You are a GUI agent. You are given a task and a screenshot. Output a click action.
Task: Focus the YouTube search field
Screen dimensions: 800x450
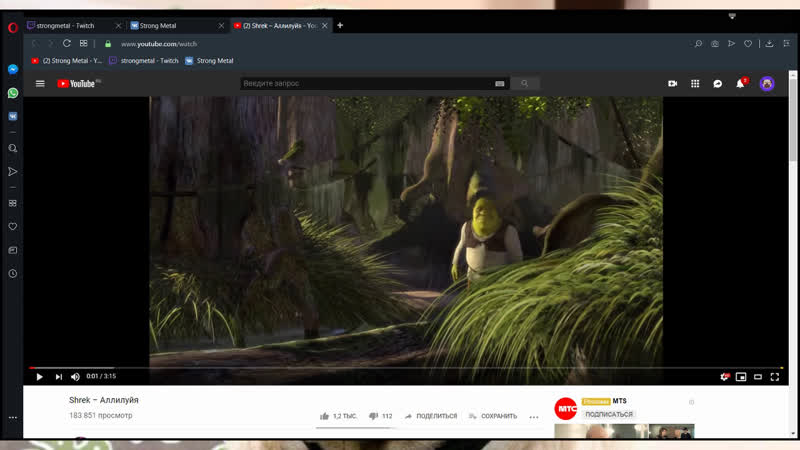[367, 84]
